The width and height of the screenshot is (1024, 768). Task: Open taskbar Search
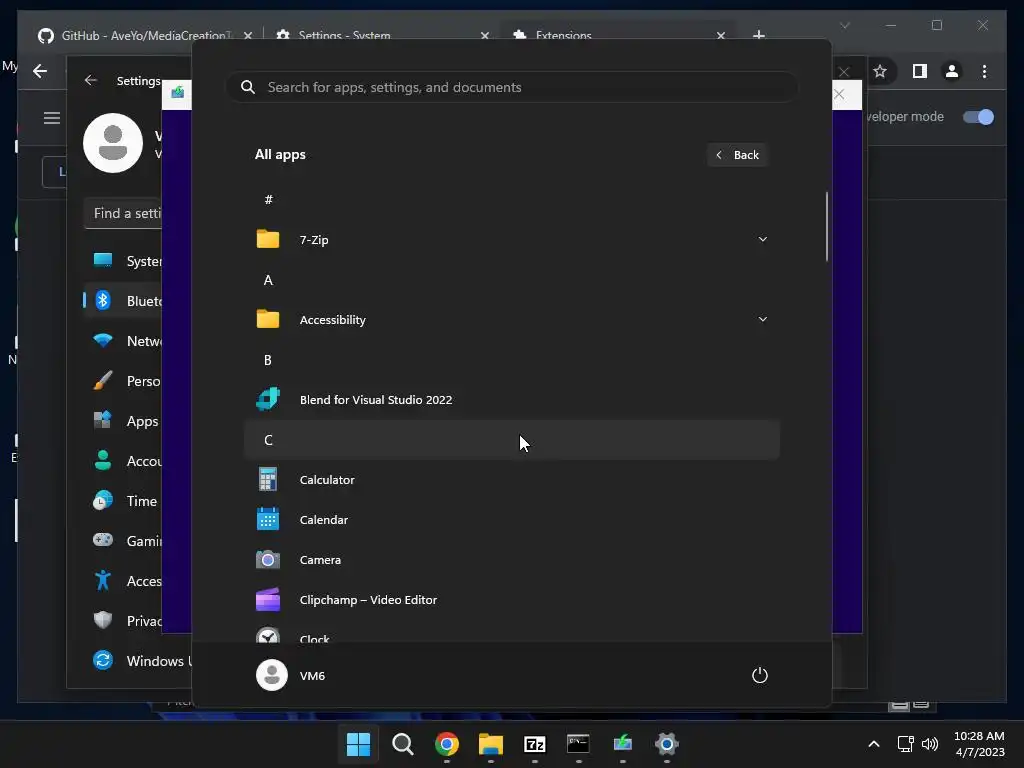pos(402,744)
